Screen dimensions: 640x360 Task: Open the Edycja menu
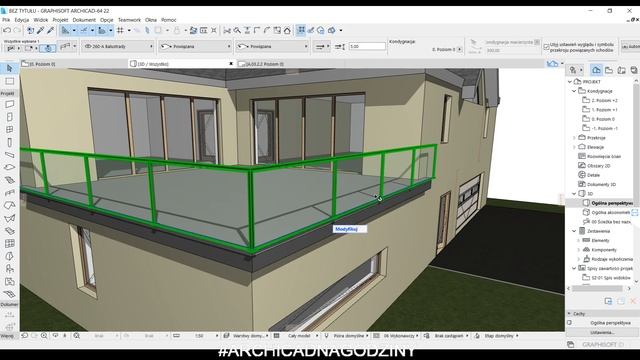pos(22,20)
